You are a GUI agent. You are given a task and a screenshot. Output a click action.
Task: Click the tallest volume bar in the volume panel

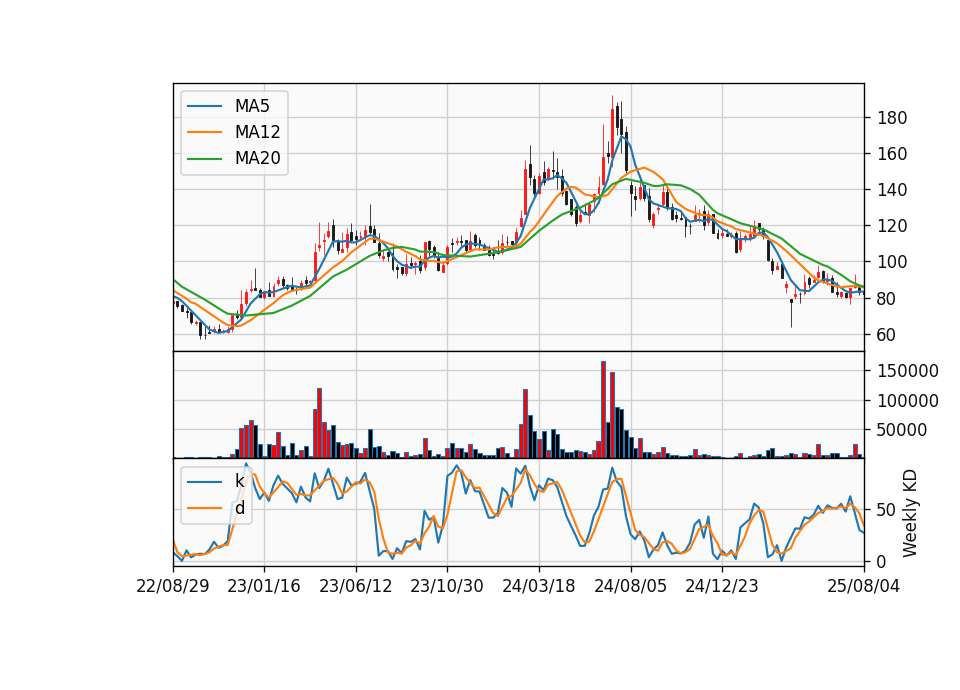[603, 410]
